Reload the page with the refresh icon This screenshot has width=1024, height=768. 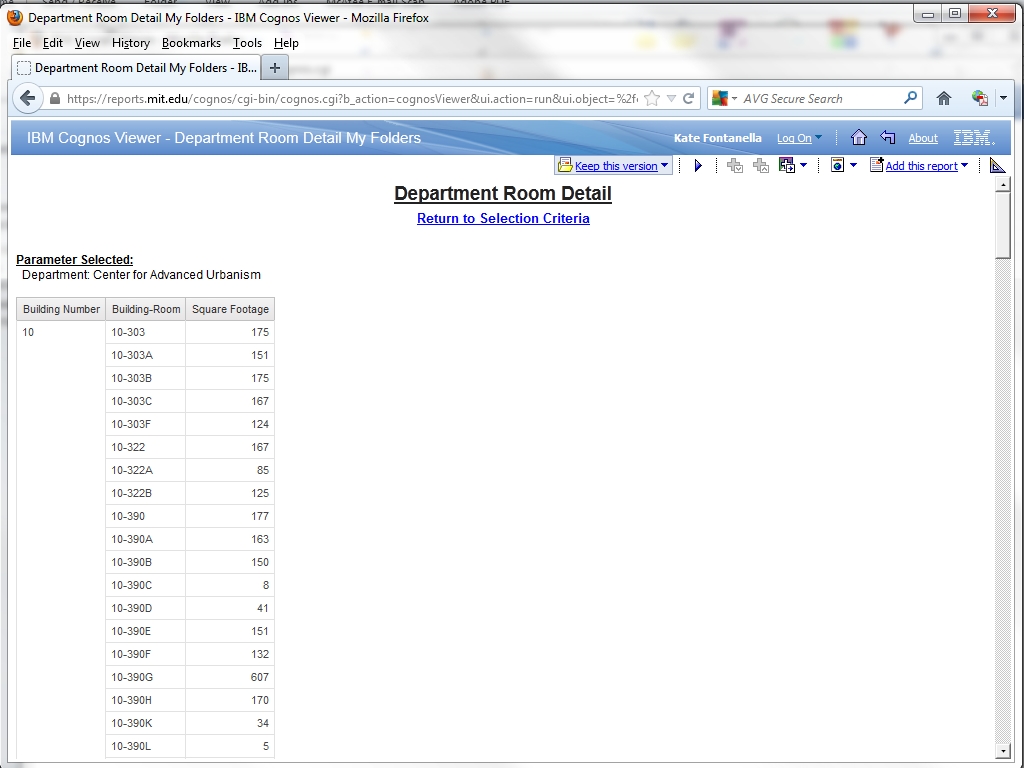pyautogui.click(x=688, y=98)
